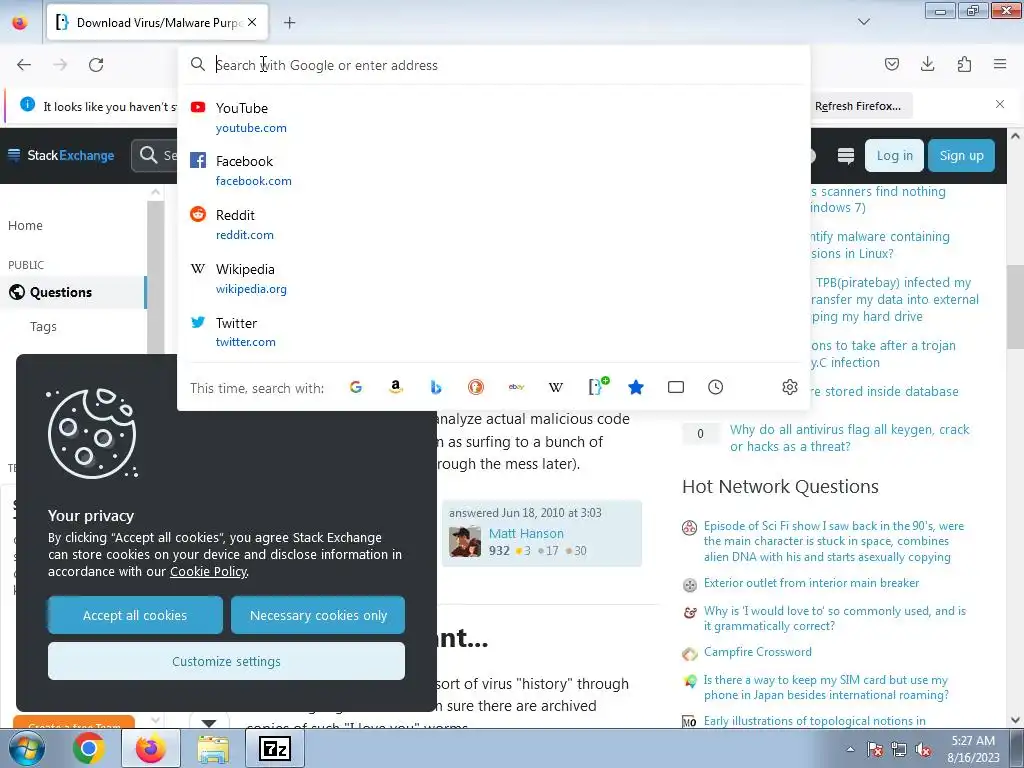Select the Twitter suggestion
Viewport: 1024px width, 768px height.
(494, 332)
